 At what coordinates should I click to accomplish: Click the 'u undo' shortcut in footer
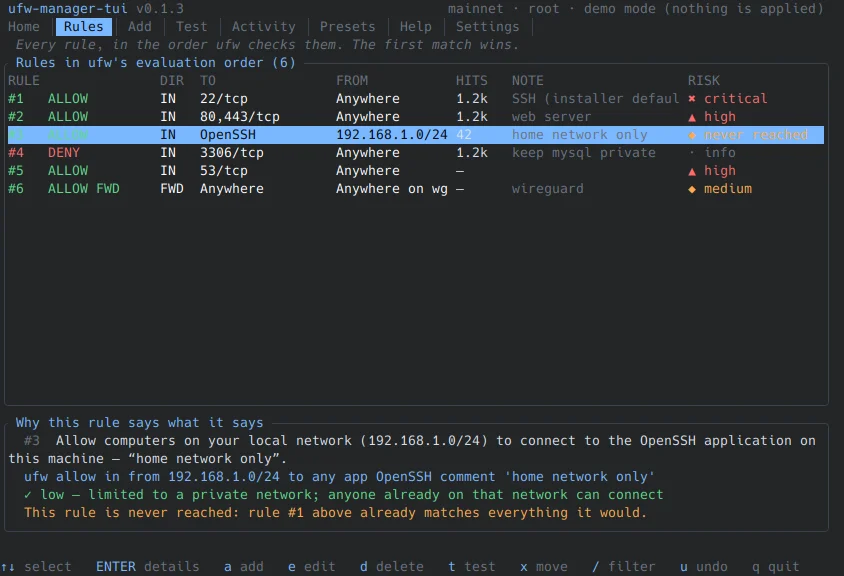704,567
